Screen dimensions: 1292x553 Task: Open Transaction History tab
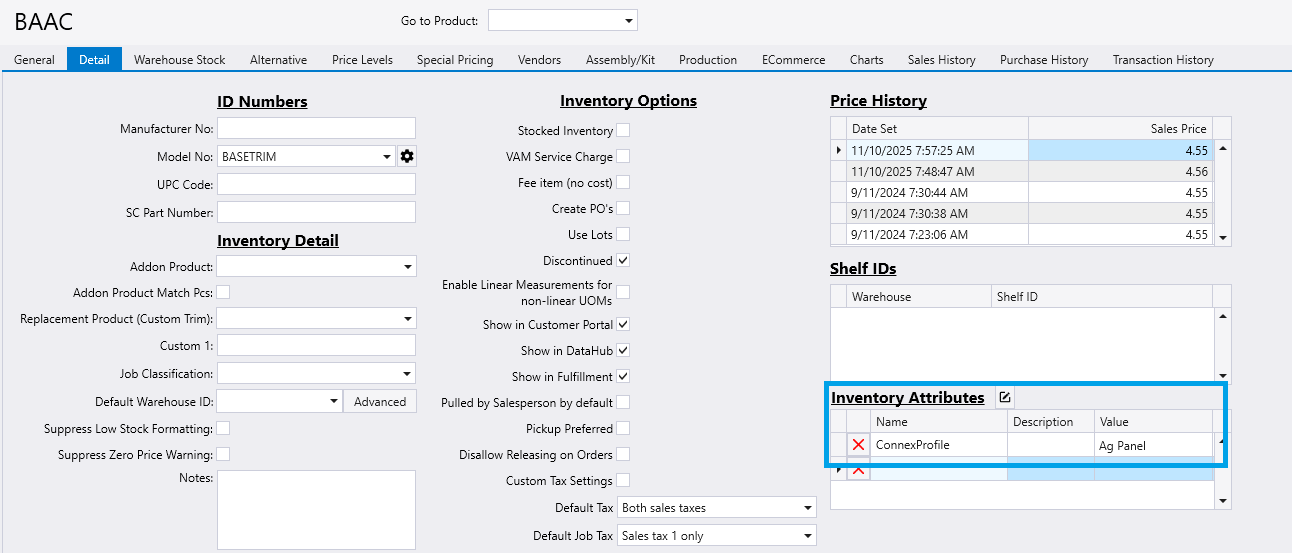click(x=1163, y=60)
